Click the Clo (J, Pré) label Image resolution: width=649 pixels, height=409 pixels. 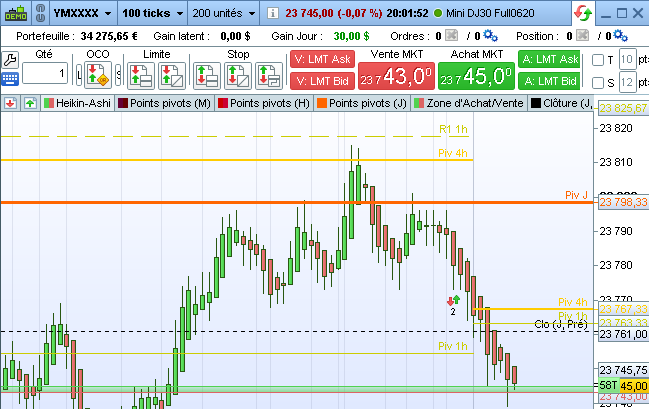[x=561, y=324]
